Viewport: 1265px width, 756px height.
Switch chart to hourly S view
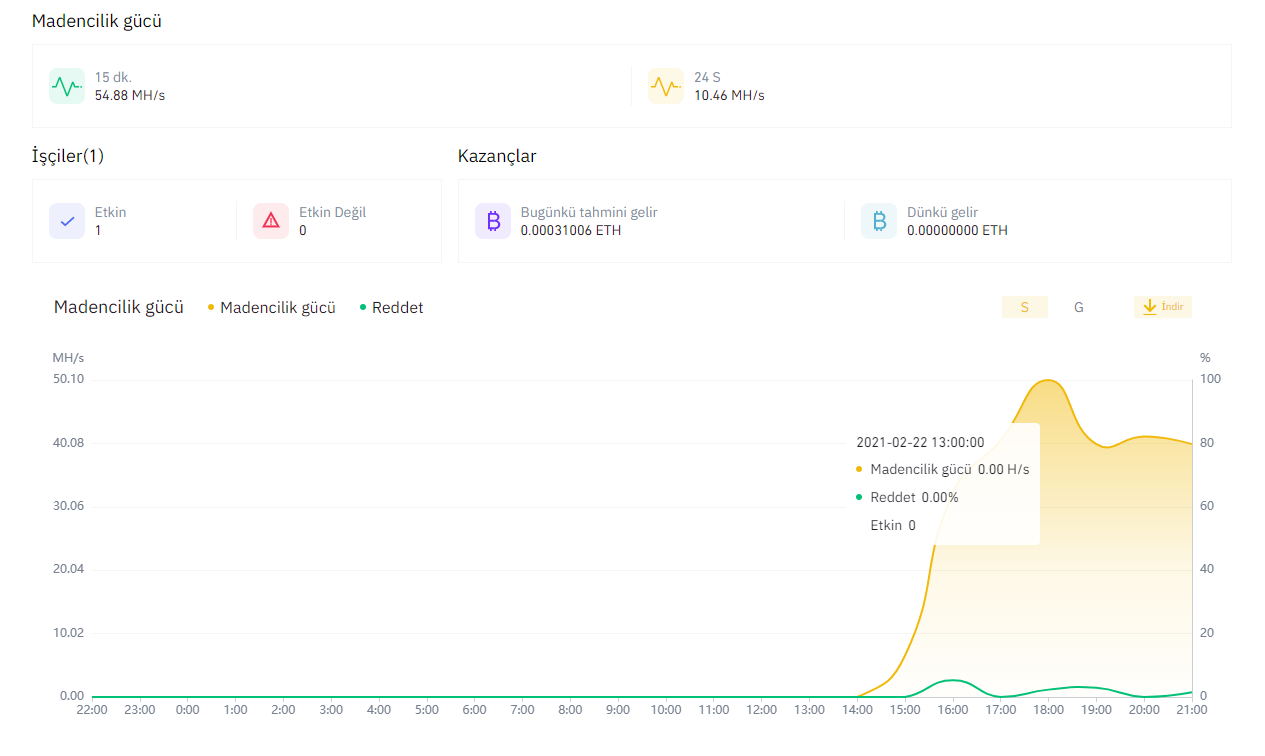(1024, 307)
